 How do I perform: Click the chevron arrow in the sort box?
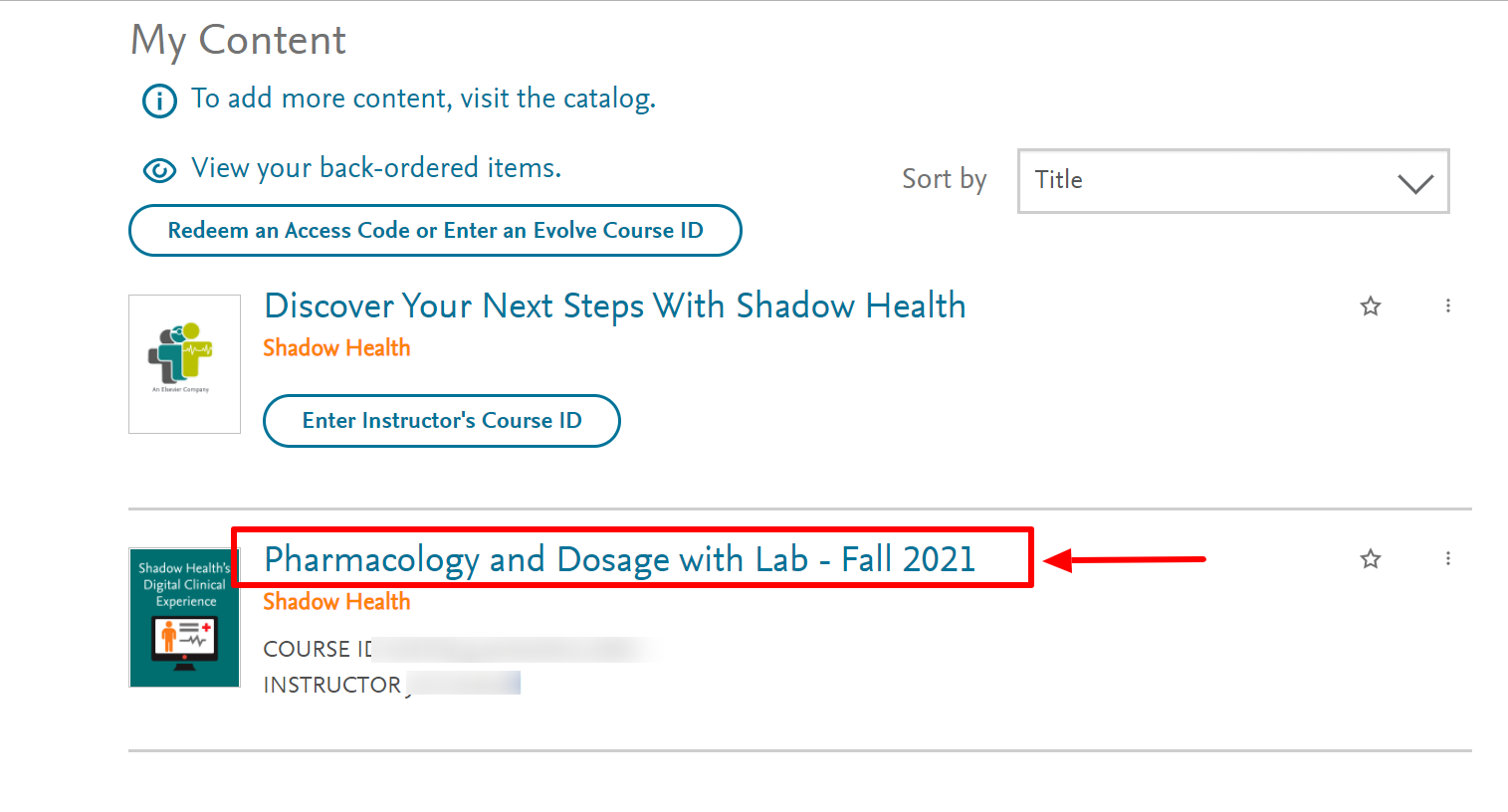click(1414, 183)
